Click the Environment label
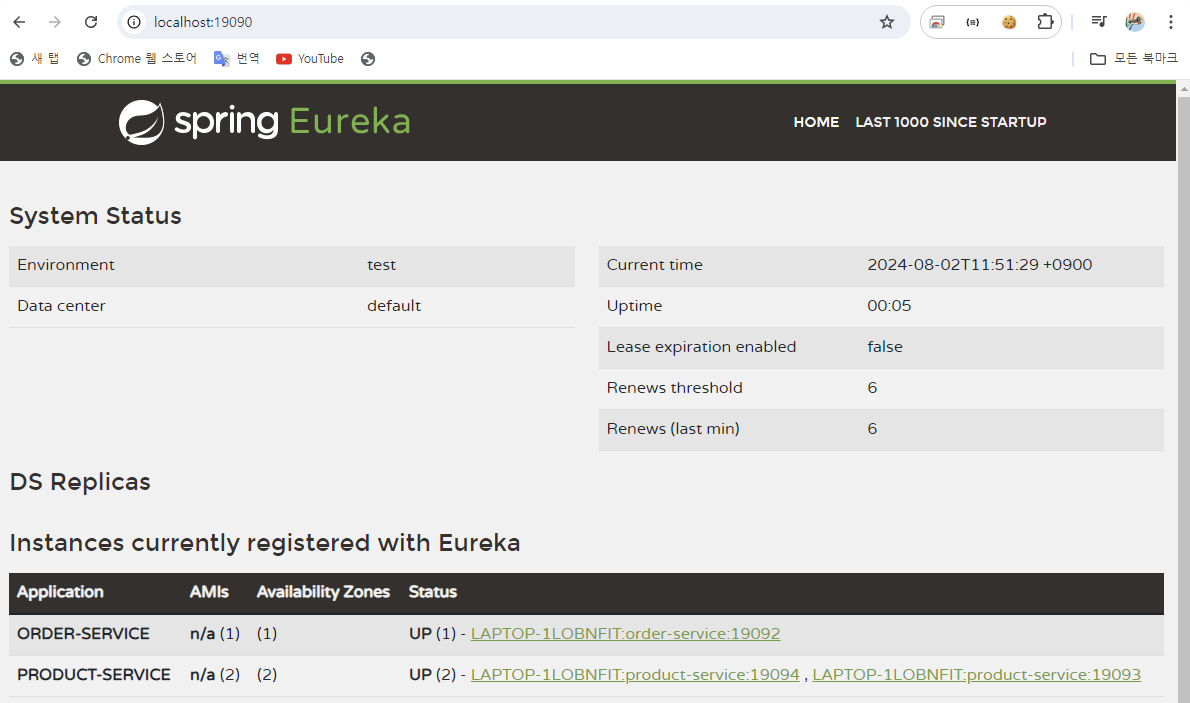This screenshot has width=1190, height=703. 66,265
